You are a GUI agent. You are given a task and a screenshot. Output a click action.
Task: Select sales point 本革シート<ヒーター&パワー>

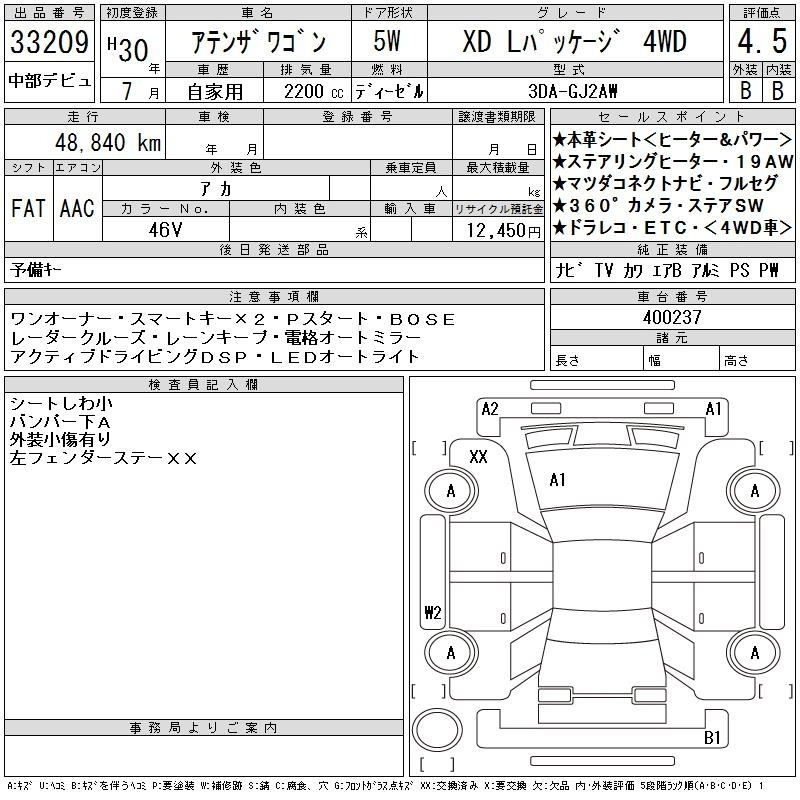(x=672, y=139)
